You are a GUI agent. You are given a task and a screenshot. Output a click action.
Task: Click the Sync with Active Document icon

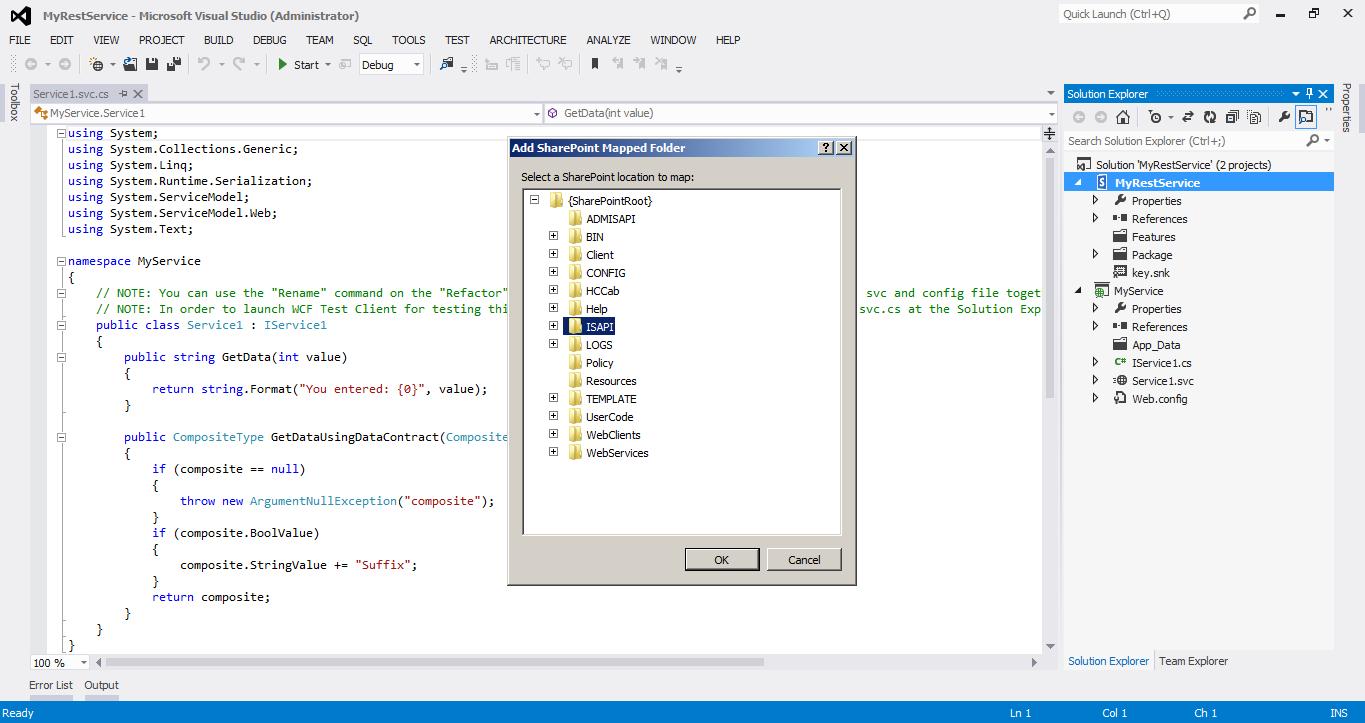click(1188, 118)
